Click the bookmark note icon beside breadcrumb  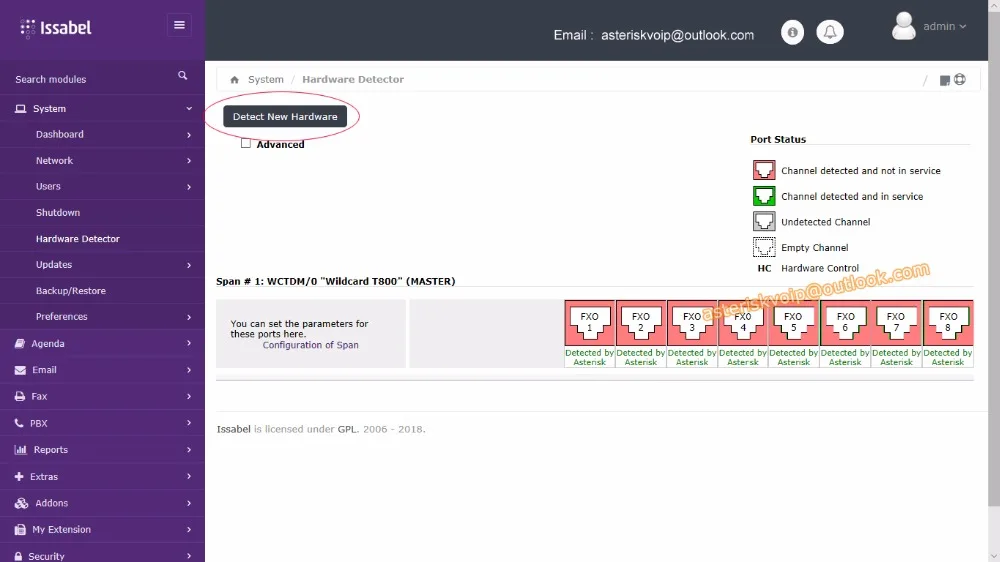point(945,80)
